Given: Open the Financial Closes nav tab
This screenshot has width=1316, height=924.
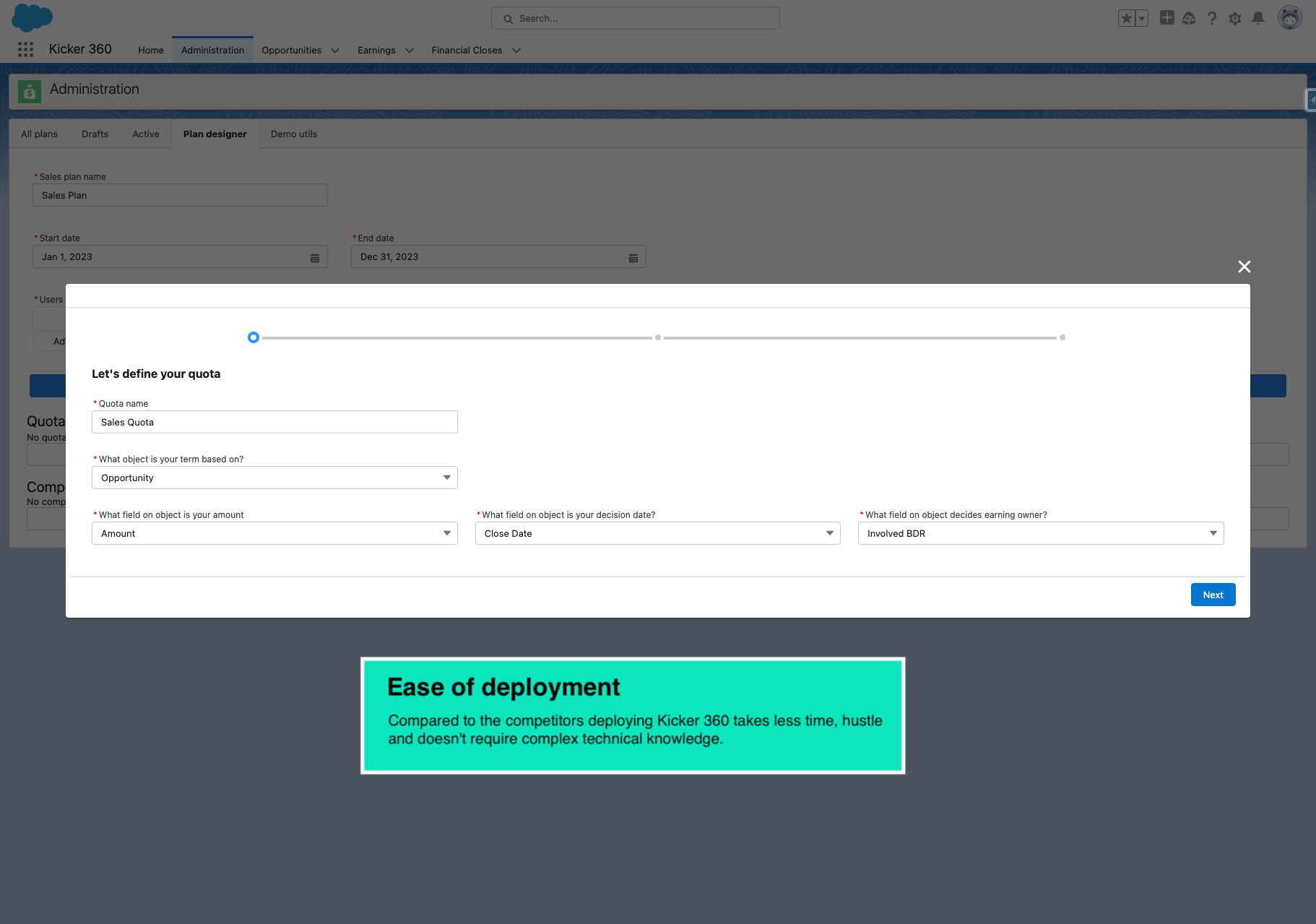Looking at the screenshot, I should 467,50.
